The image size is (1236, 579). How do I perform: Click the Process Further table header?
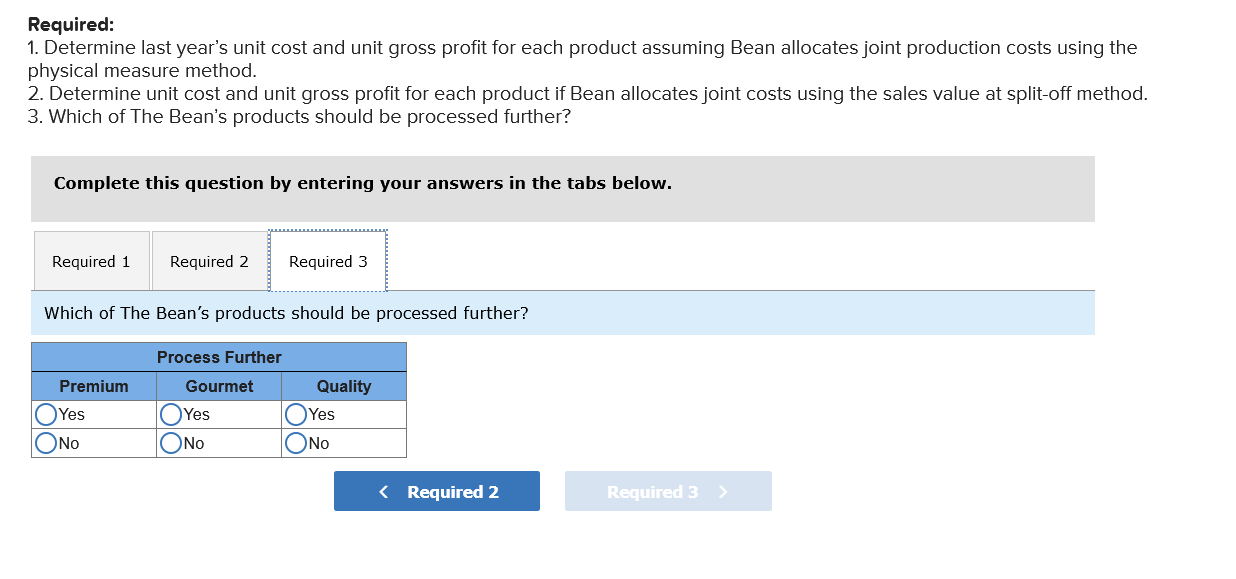(x=219, y=357)
